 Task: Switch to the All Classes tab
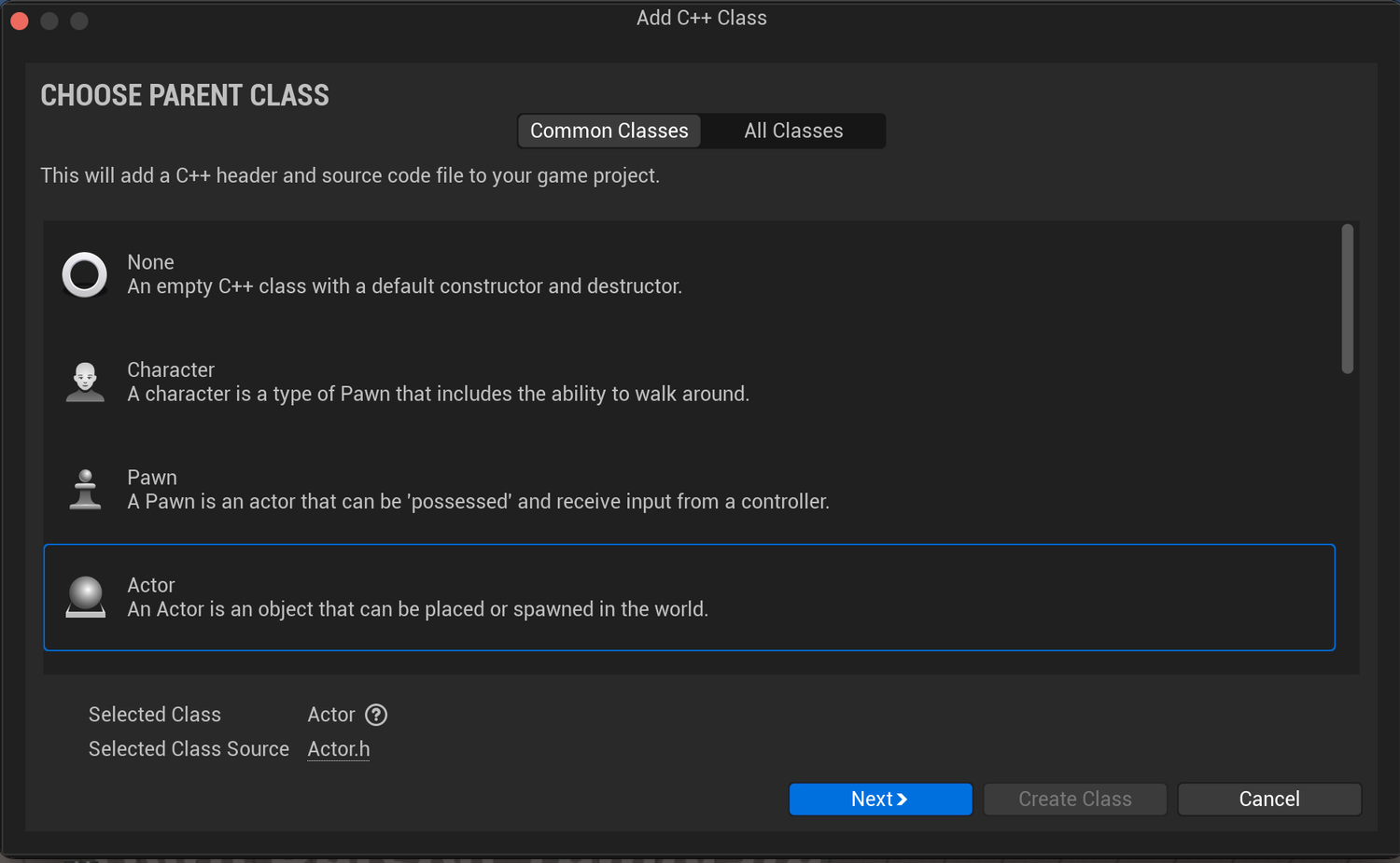pos(793,131)
